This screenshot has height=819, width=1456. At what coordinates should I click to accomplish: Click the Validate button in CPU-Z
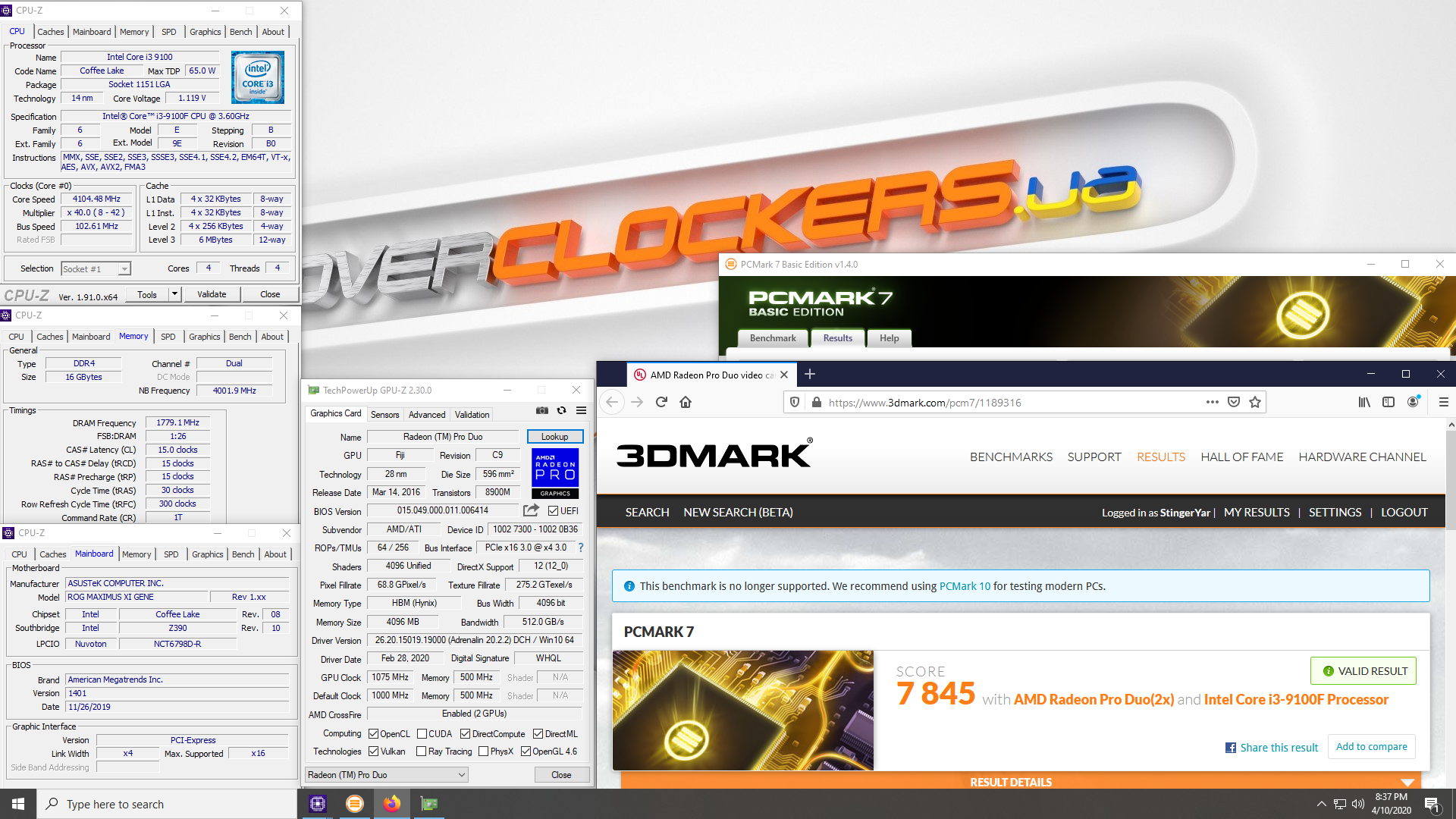click(x=212, y=294)
